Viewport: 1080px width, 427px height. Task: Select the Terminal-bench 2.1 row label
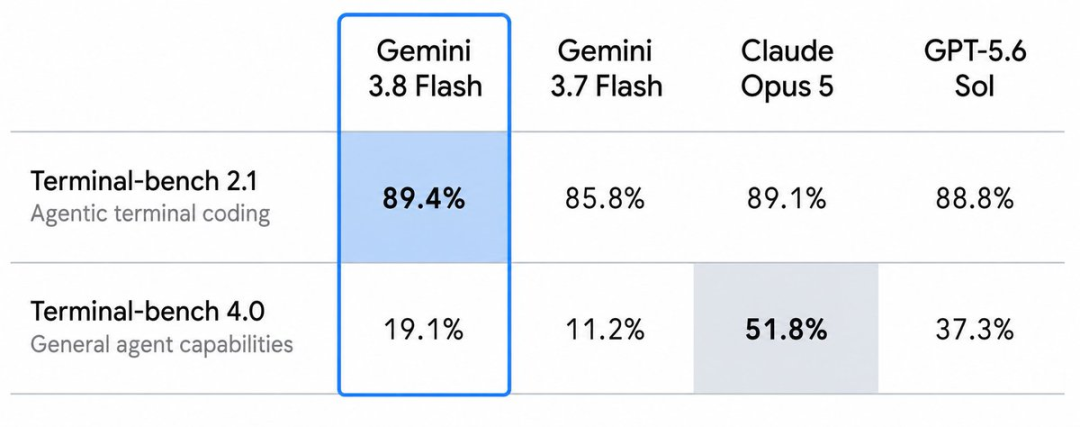[x=144, y=182]
